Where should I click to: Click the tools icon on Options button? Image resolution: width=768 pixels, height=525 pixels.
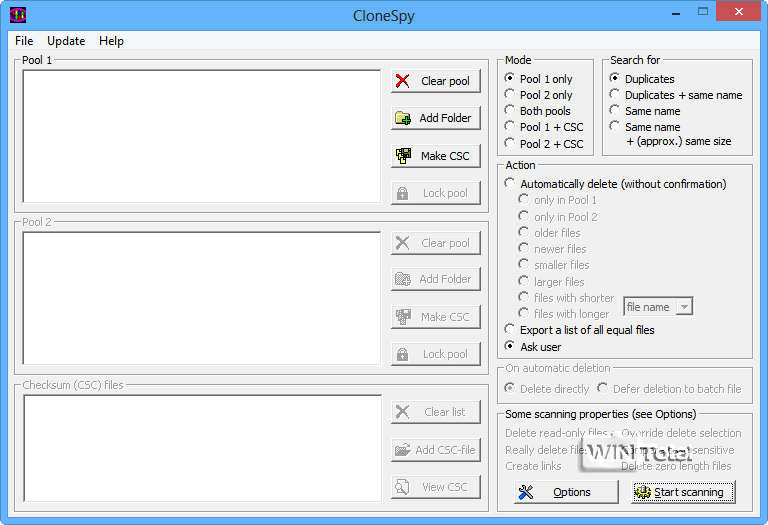click(x=526, y=492)
